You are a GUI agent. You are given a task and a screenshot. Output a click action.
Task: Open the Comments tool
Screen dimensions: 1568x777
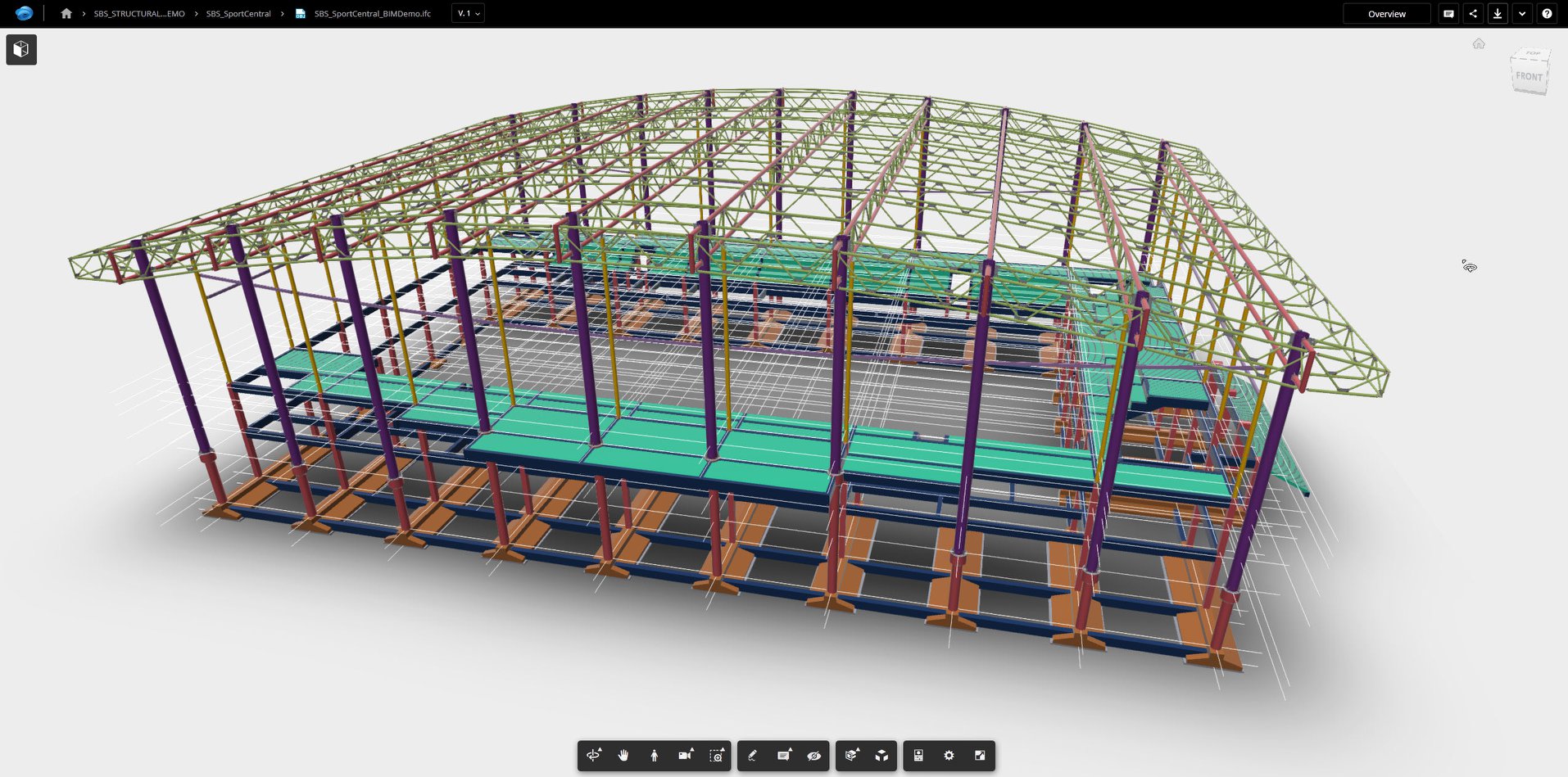tap(783, 757)
